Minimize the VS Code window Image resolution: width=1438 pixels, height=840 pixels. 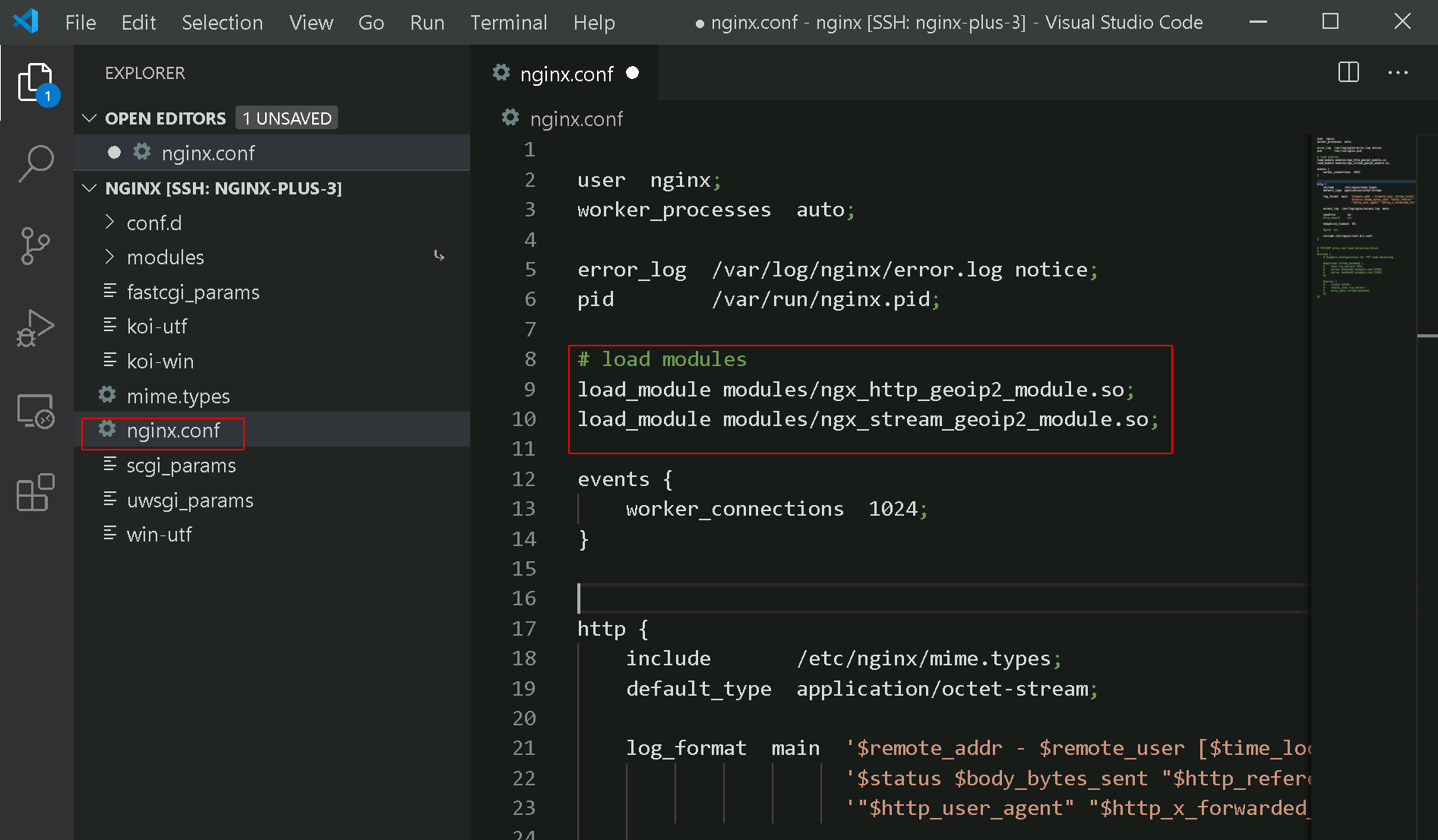tap(1258, 22)
